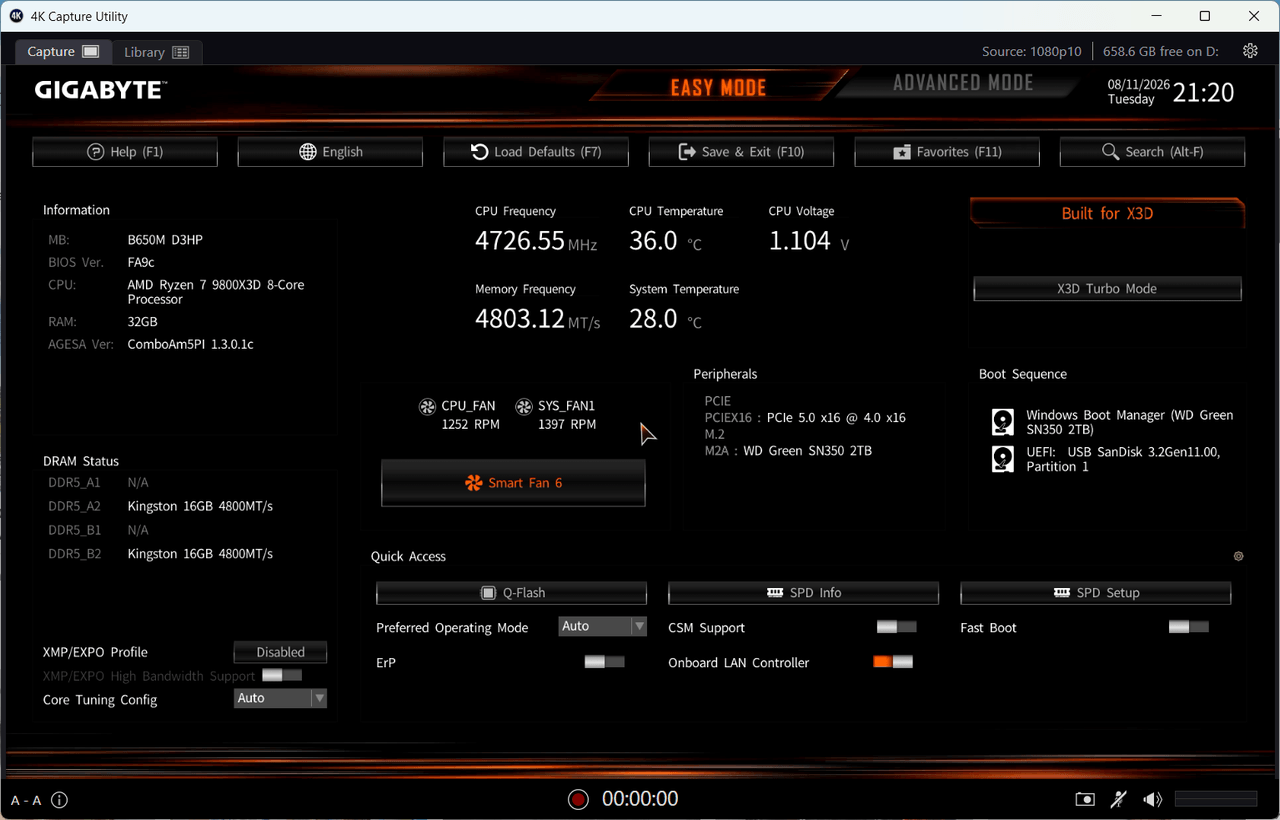Switch to the Library tab
1280x820 pixels.
156,52
